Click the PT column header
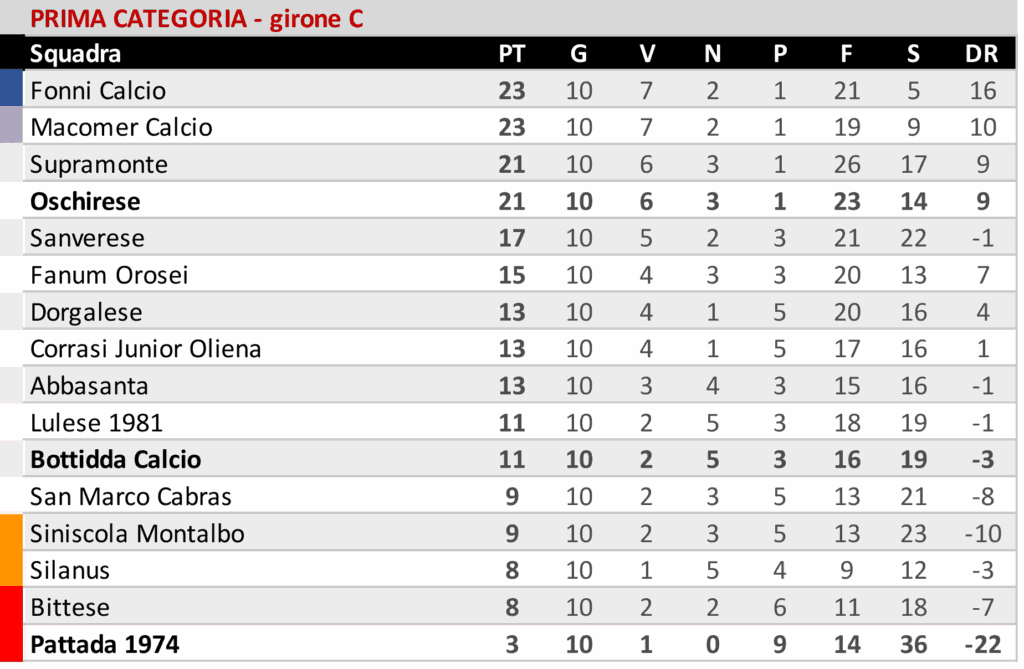Screen dimensions: 1024x669 pos(511,54)
